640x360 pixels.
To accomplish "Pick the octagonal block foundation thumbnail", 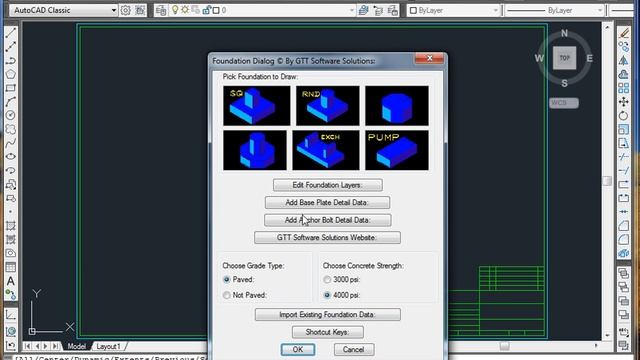I will click(x=397, y=105).
